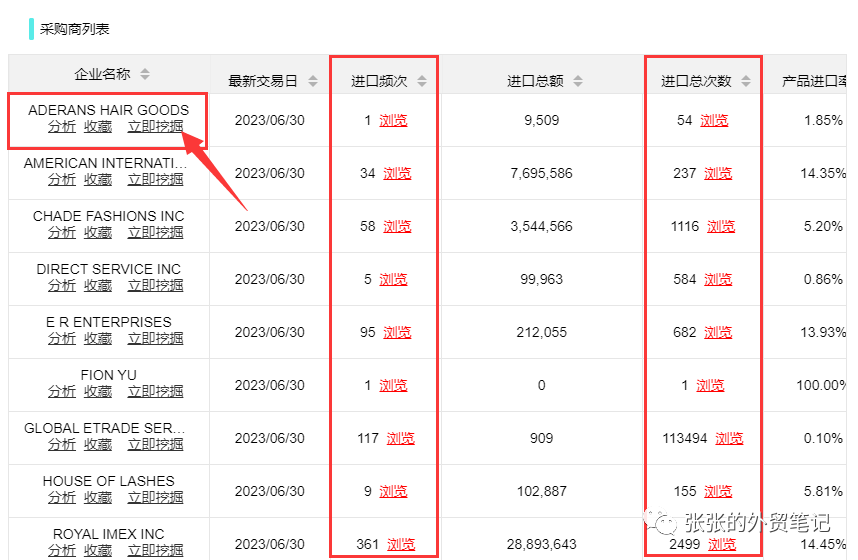Sort by 企业名称 column arrows
The height and width of the screenshot is (560, 858).
[144, 74]
